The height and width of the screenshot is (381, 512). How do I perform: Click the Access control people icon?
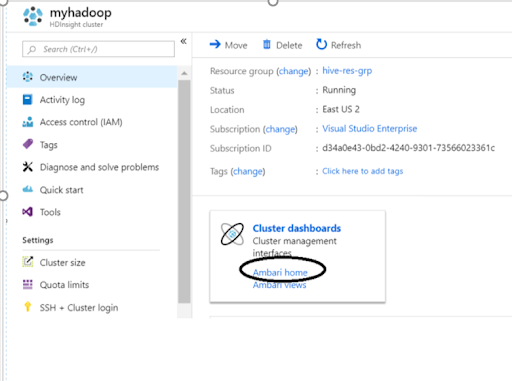tap(28, 122)
